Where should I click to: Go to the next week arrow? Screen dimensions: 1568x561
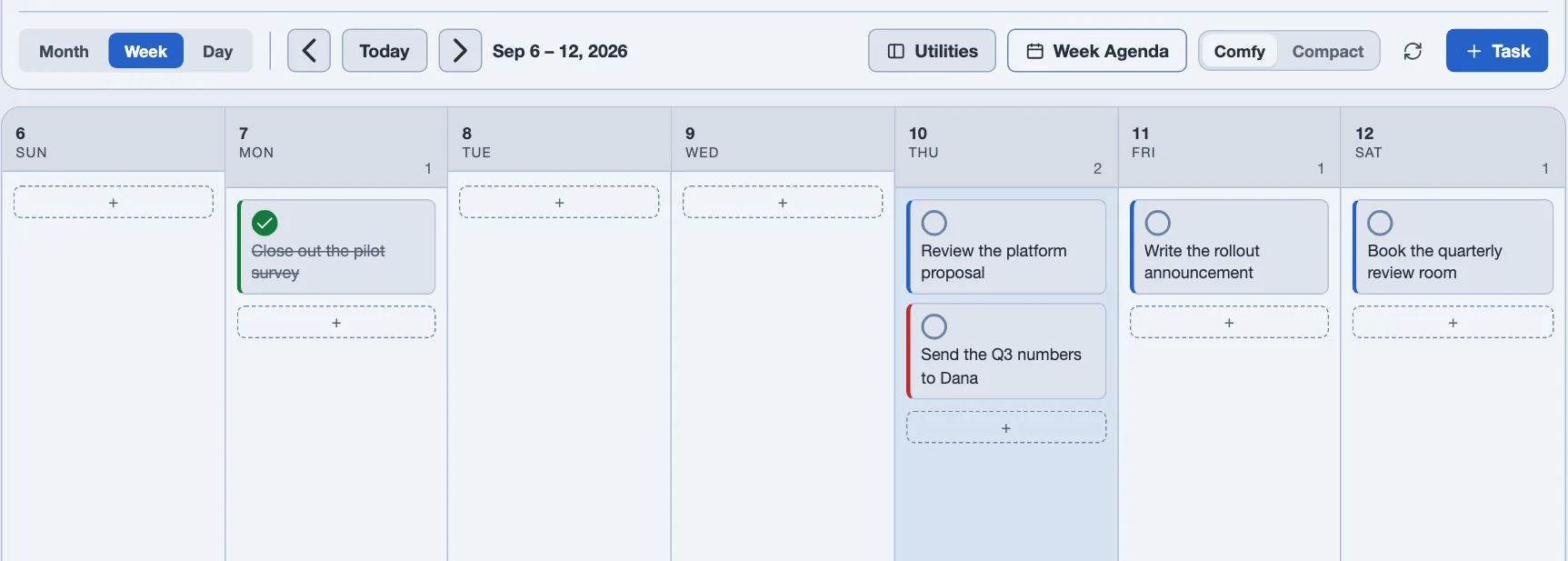[460, 51]
